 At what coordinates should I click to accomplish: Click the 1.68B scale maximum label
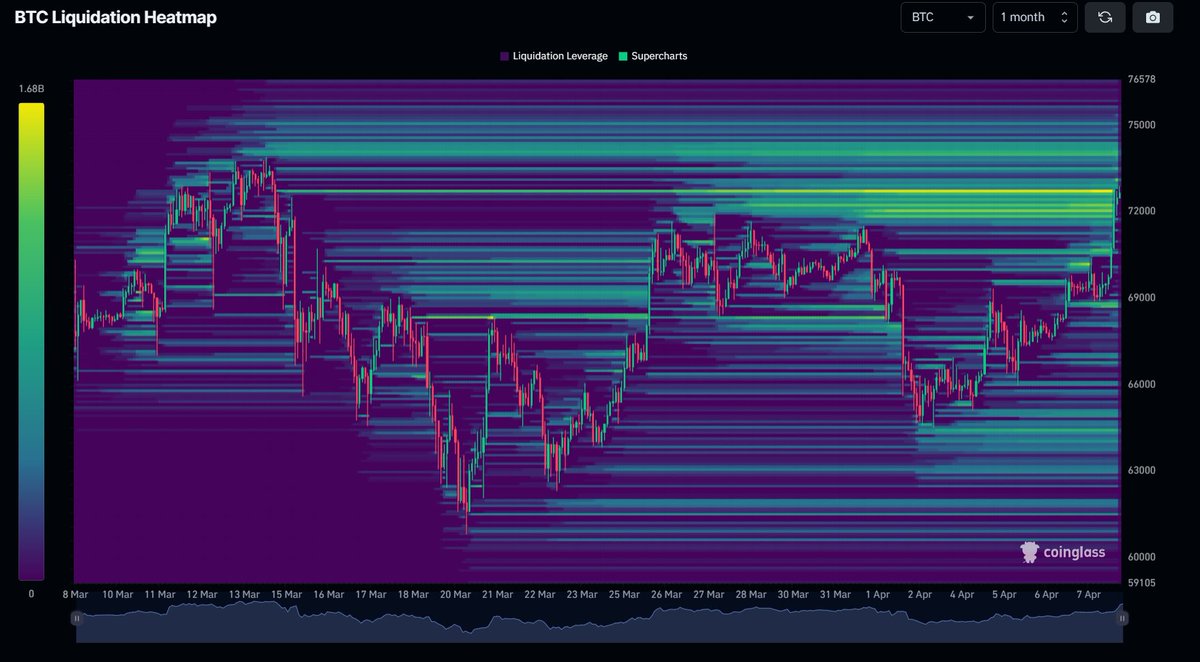click(31, 90)
